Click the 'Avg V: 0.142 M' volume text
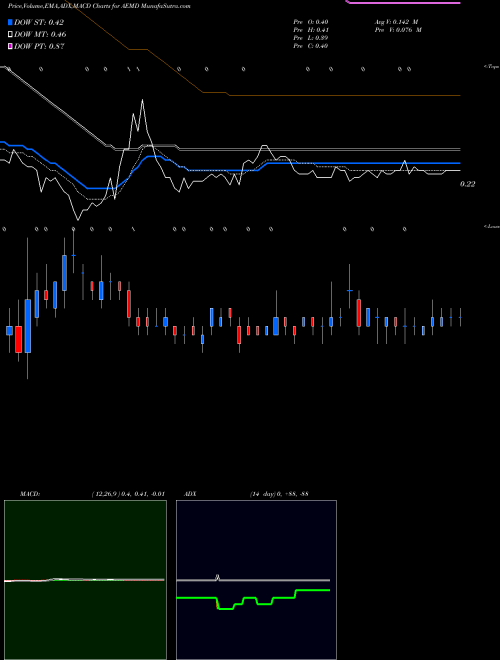The height and width of the screenshot is (660, 500). coord(396,22)
